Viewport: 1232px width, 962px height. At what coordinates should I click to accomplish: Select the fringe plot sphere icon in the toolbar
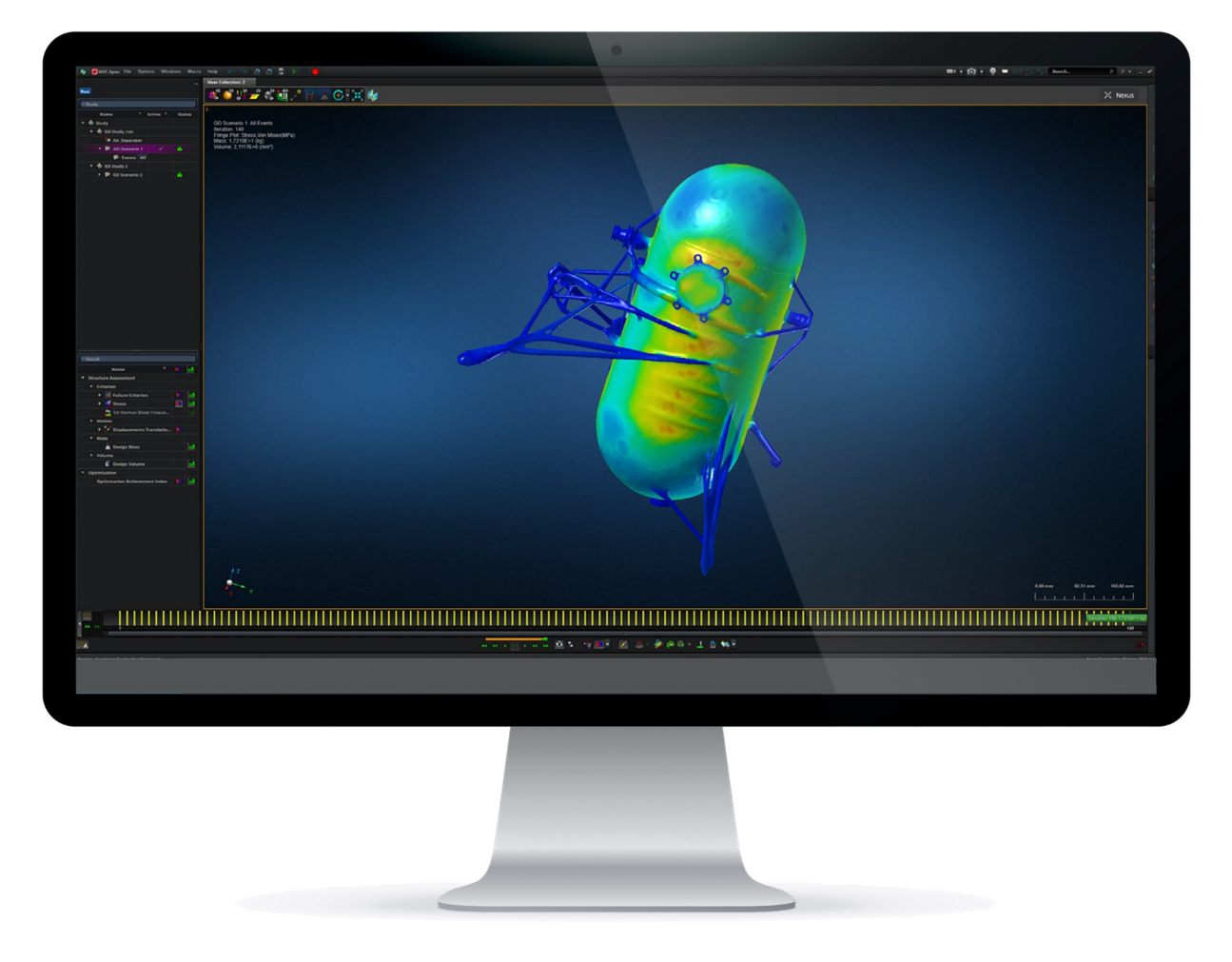point(226,95)
